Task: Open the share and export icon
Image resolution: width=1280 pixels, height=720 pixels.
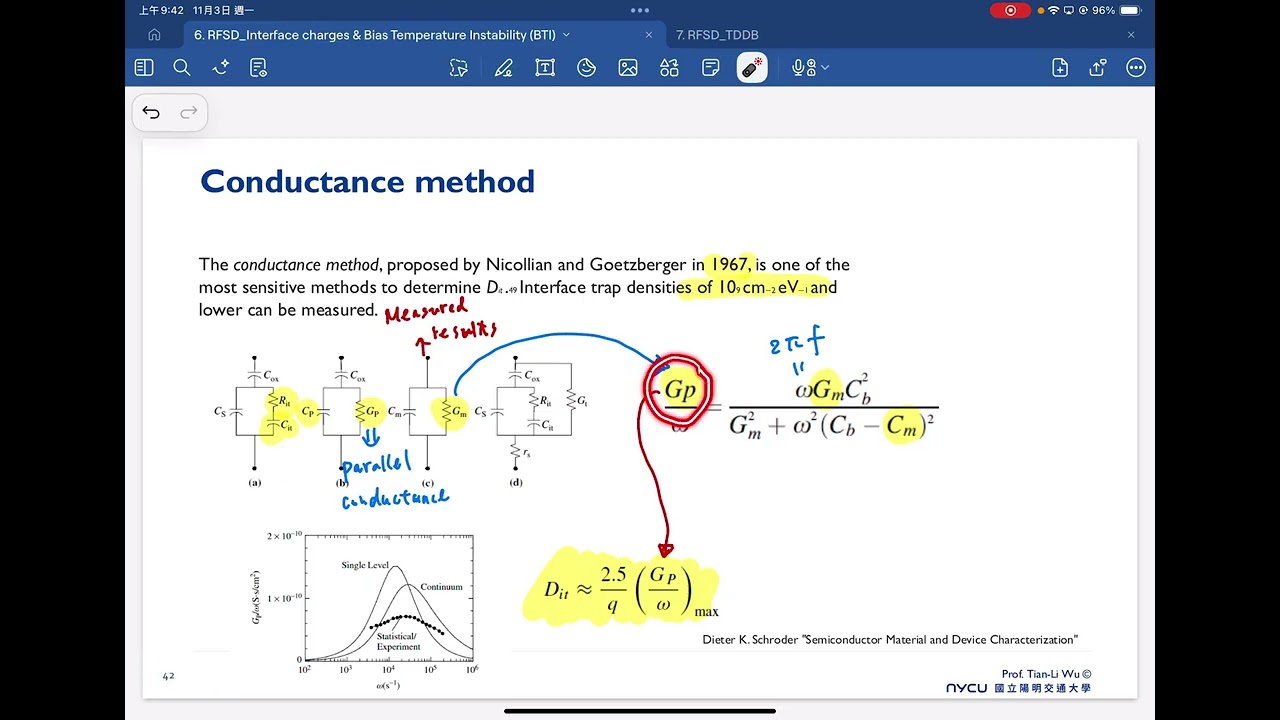Action: [1098, 68]
